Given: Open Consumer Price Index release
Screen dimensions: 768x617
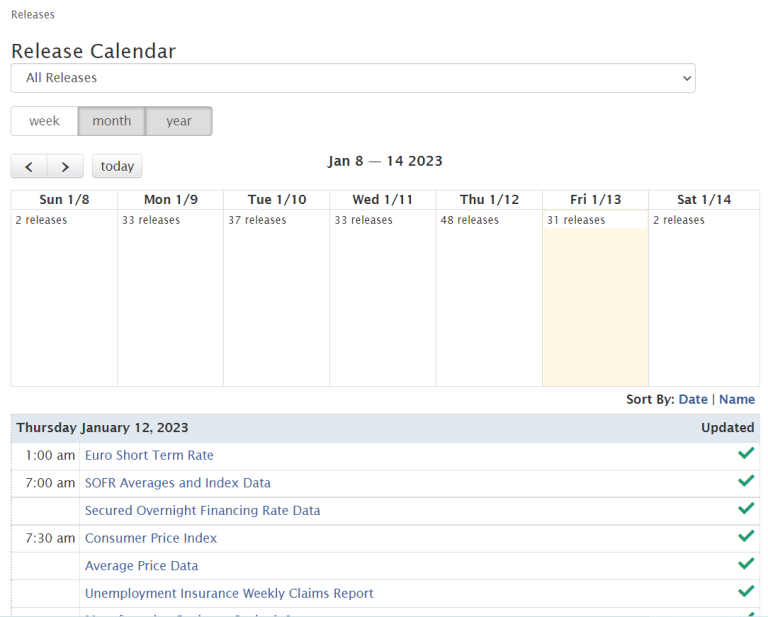Looking at the screenshot, I should tap(151, 538).
